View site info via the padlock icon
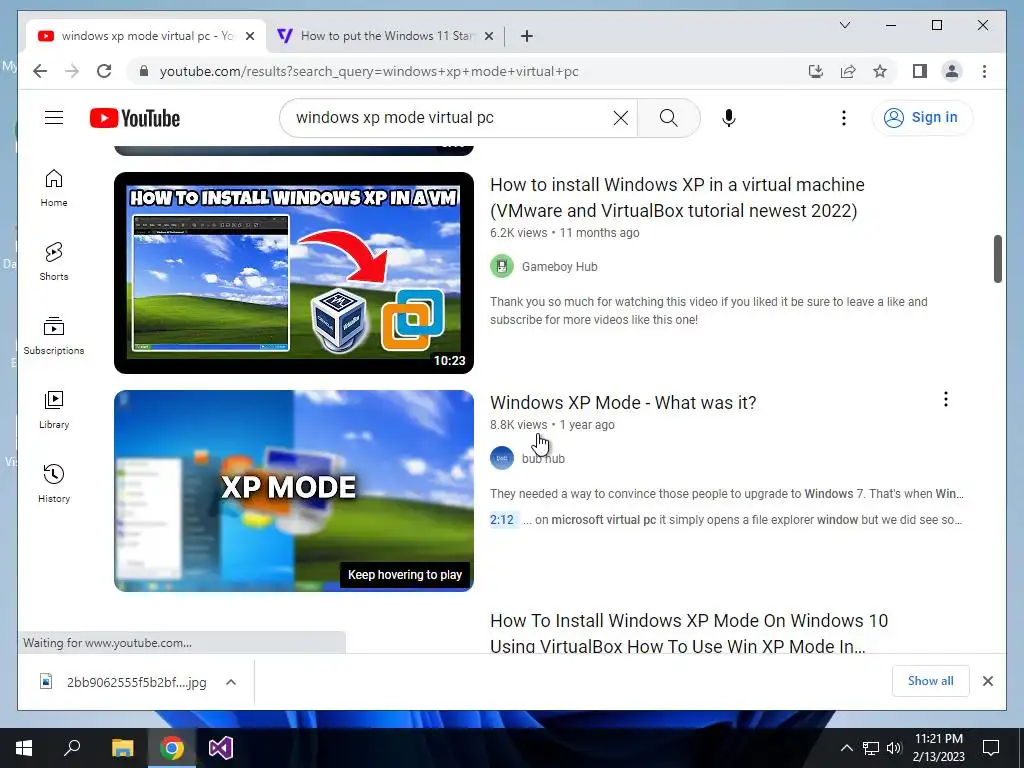This screenshot has height=768, width=1024. 144,71
